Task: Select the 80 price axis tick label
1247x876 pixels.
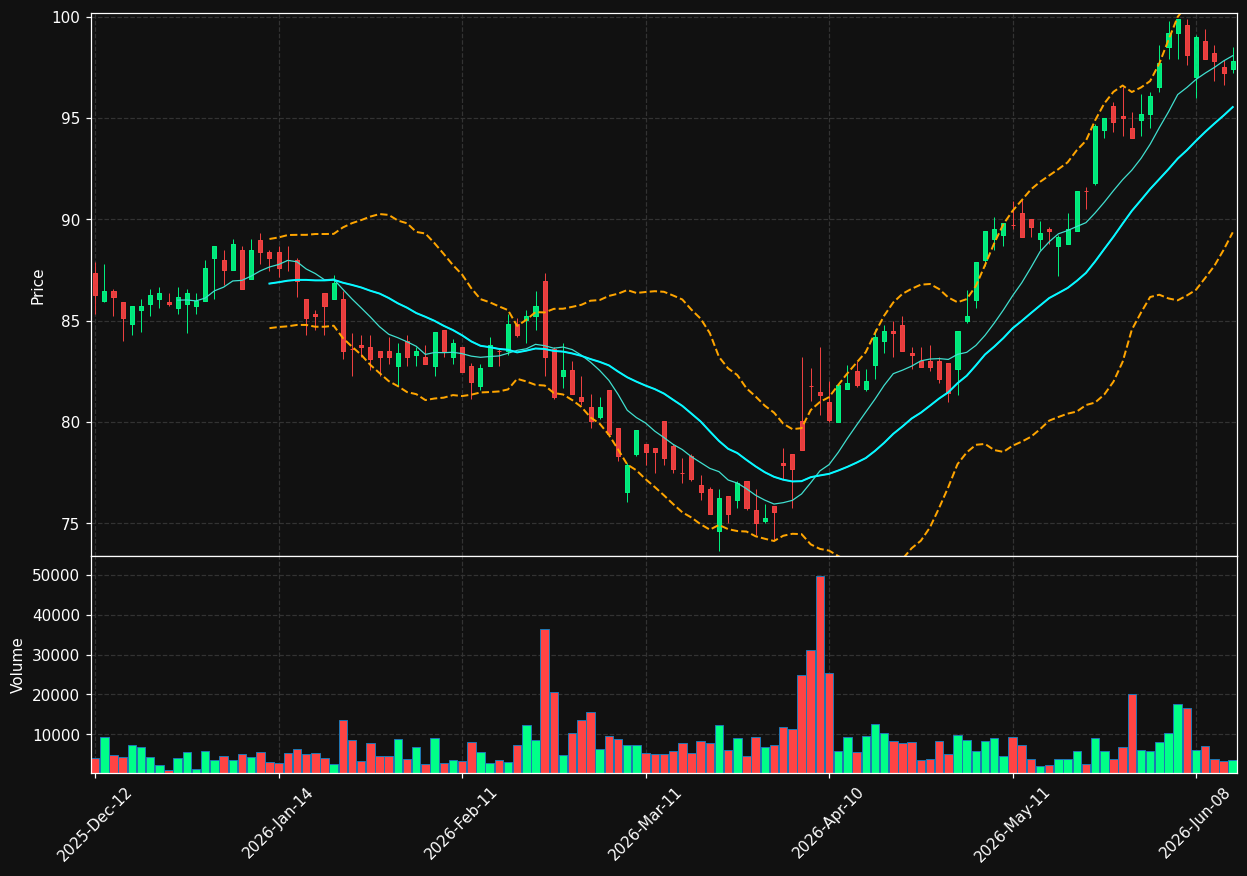Action: click(x=72, y=422)
